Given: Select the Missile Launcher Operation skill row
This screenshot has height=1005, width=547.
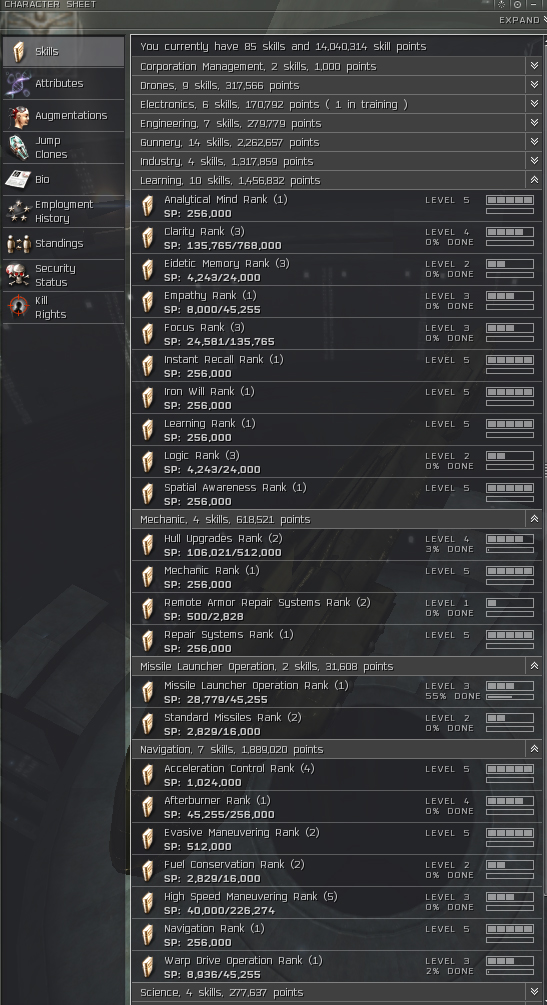Looking at the screenshot, I should coord(337,692).
